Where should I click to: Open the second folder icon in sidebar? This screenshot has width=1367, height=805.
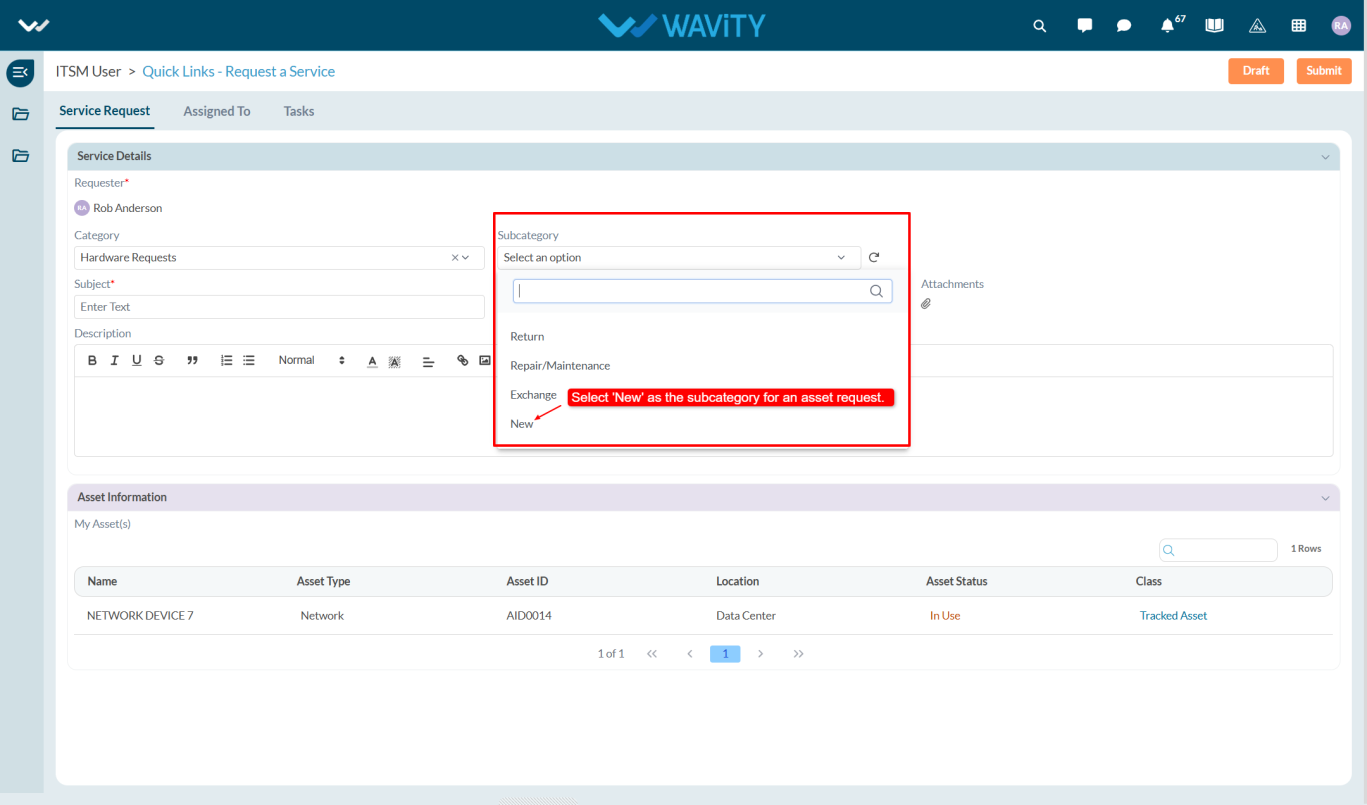click(20, 156)
